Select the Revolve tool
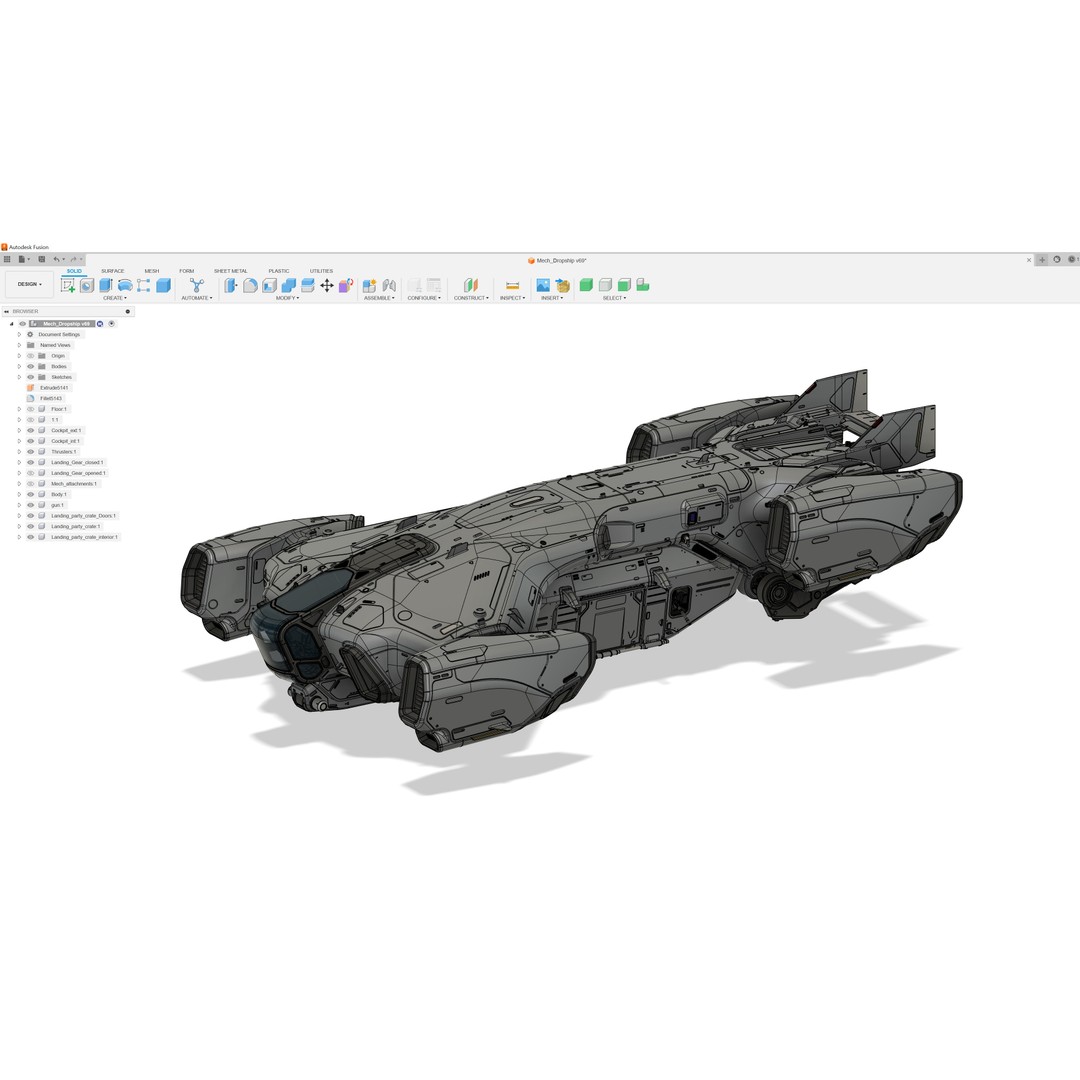The height and width of the screenshot is (1080, 1080). tap(125, 285)
